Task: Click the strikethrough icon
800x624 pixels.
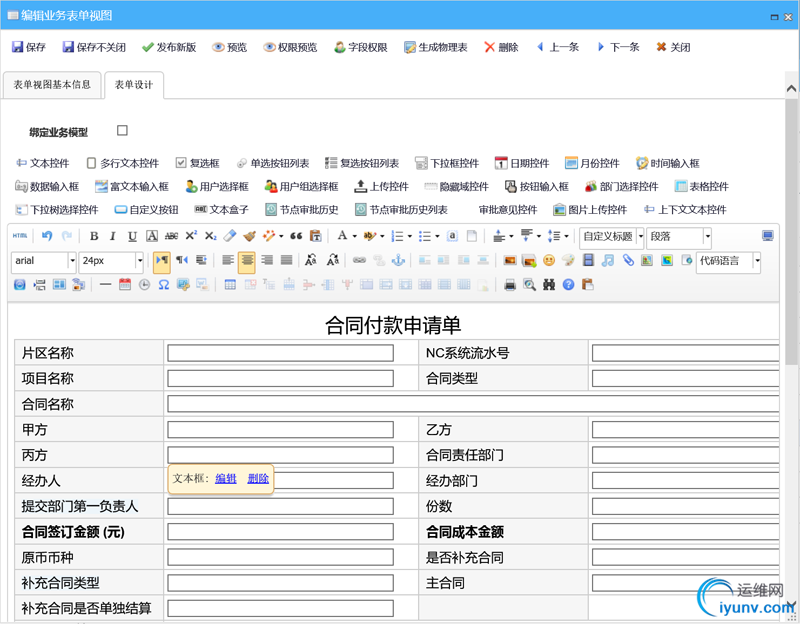Action: [171, 236]
